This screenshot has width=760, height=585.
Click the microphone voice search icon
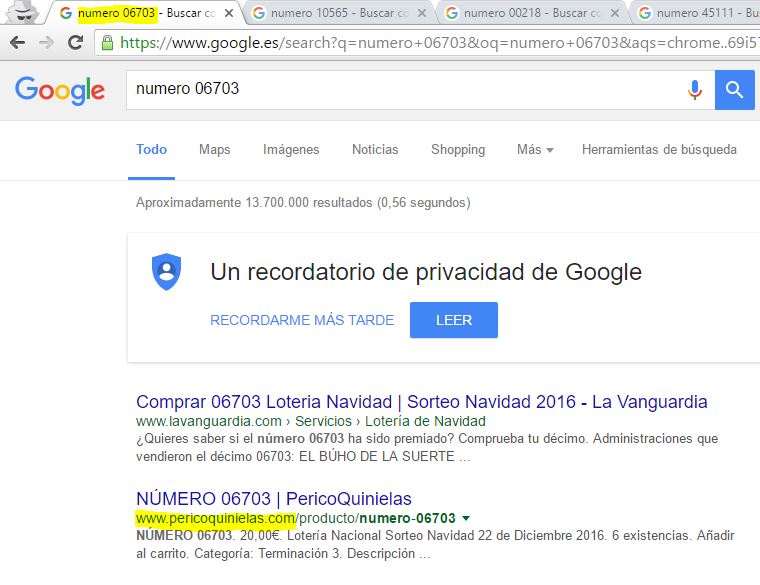pos(695,90)
